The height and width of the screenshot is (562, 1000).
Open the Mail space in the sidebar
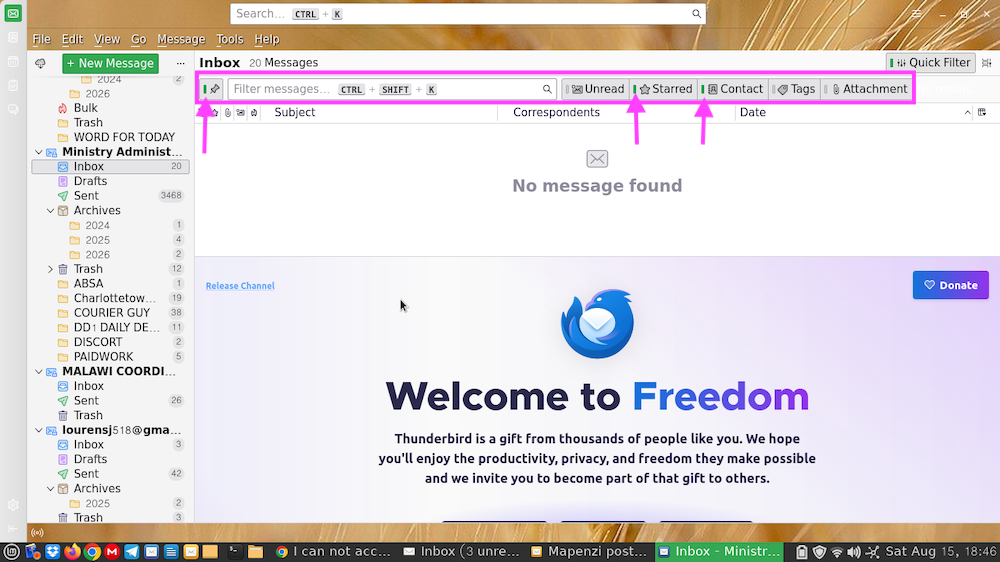click(x=13, y=13)
